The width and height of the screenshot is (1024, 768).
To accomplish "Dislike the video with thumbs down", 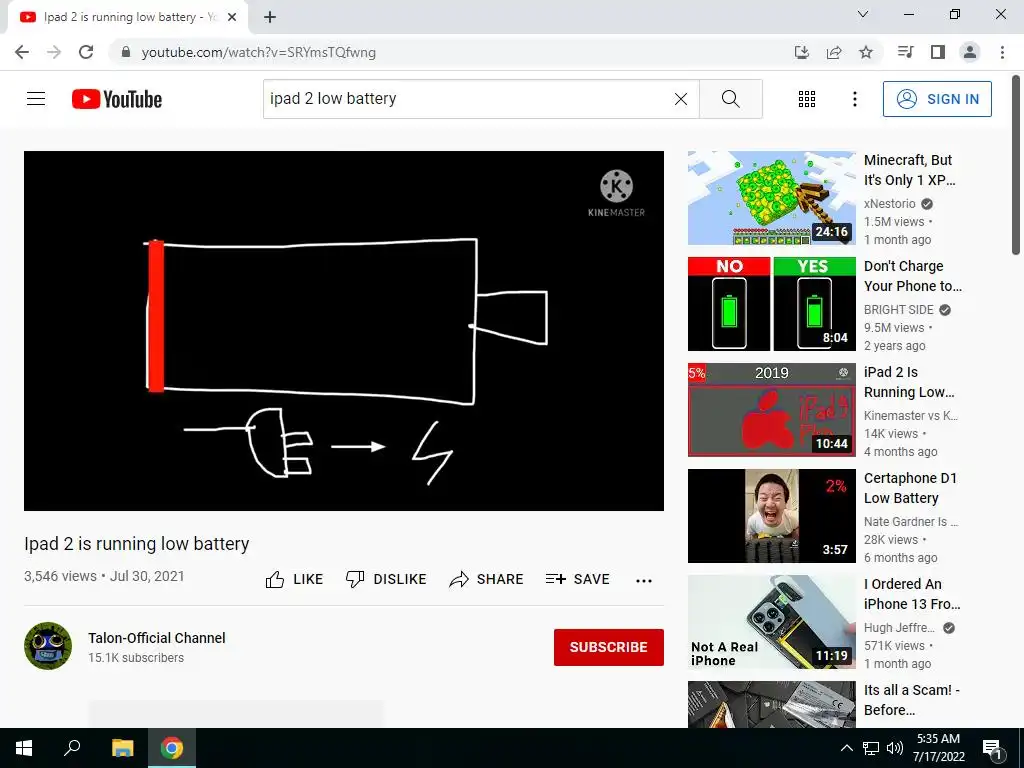I will [x=386, y=579].
